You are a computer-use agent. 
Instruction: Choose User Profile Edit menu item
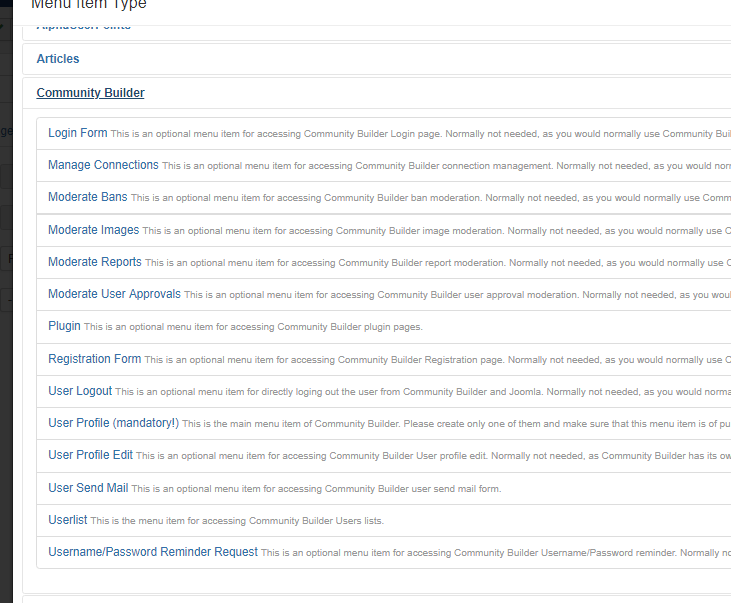tap(90, 455)
